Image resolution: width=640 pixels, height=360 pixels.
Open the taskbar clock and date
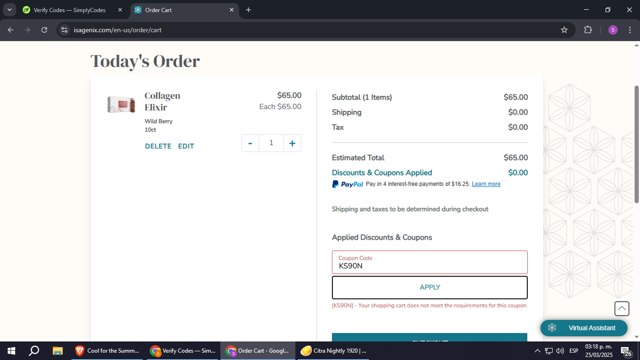click(x=598, y=351)
